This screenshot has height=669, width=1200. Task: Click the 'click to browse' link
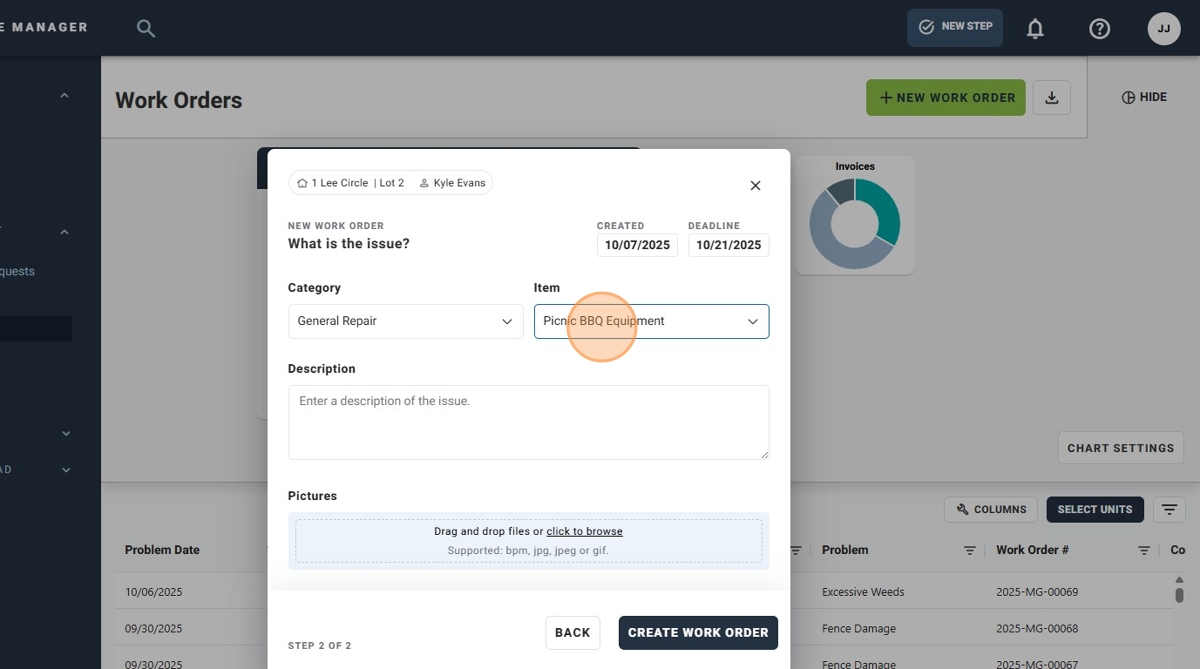(x=584, y=531)
